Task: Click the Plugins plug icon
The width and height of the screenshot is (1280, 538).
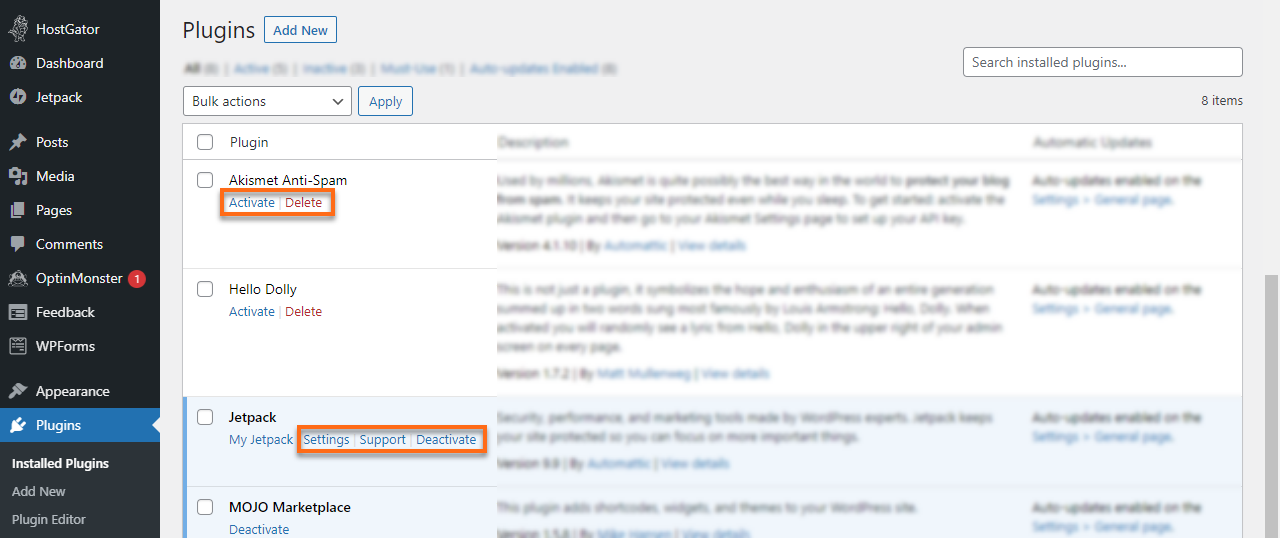Action: (18, 425)
